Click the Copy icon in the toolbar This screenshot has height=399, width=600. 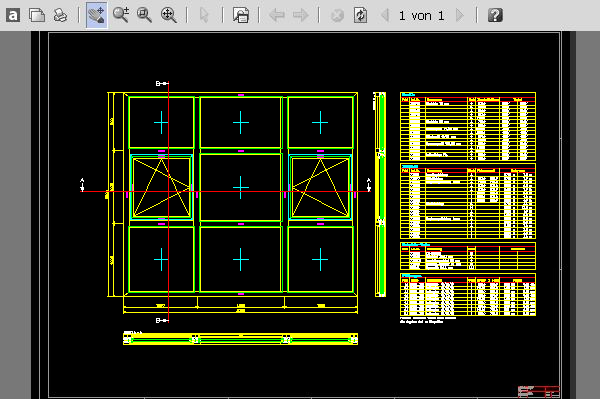[x=37, y=15]
